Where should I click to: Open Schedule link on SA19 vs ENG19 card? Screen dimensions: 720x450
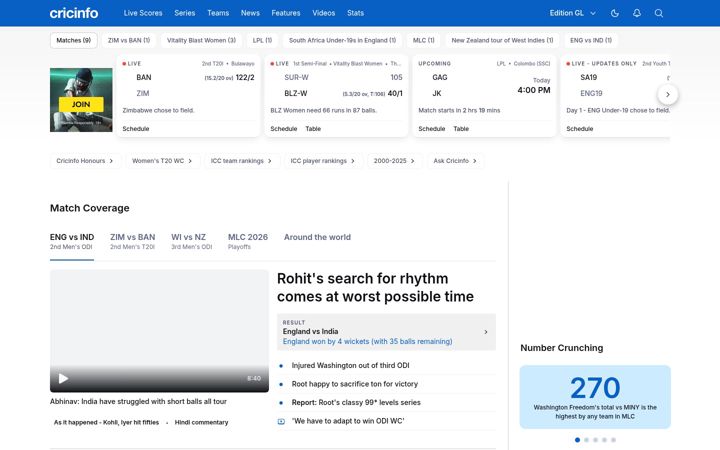[579, 129]
